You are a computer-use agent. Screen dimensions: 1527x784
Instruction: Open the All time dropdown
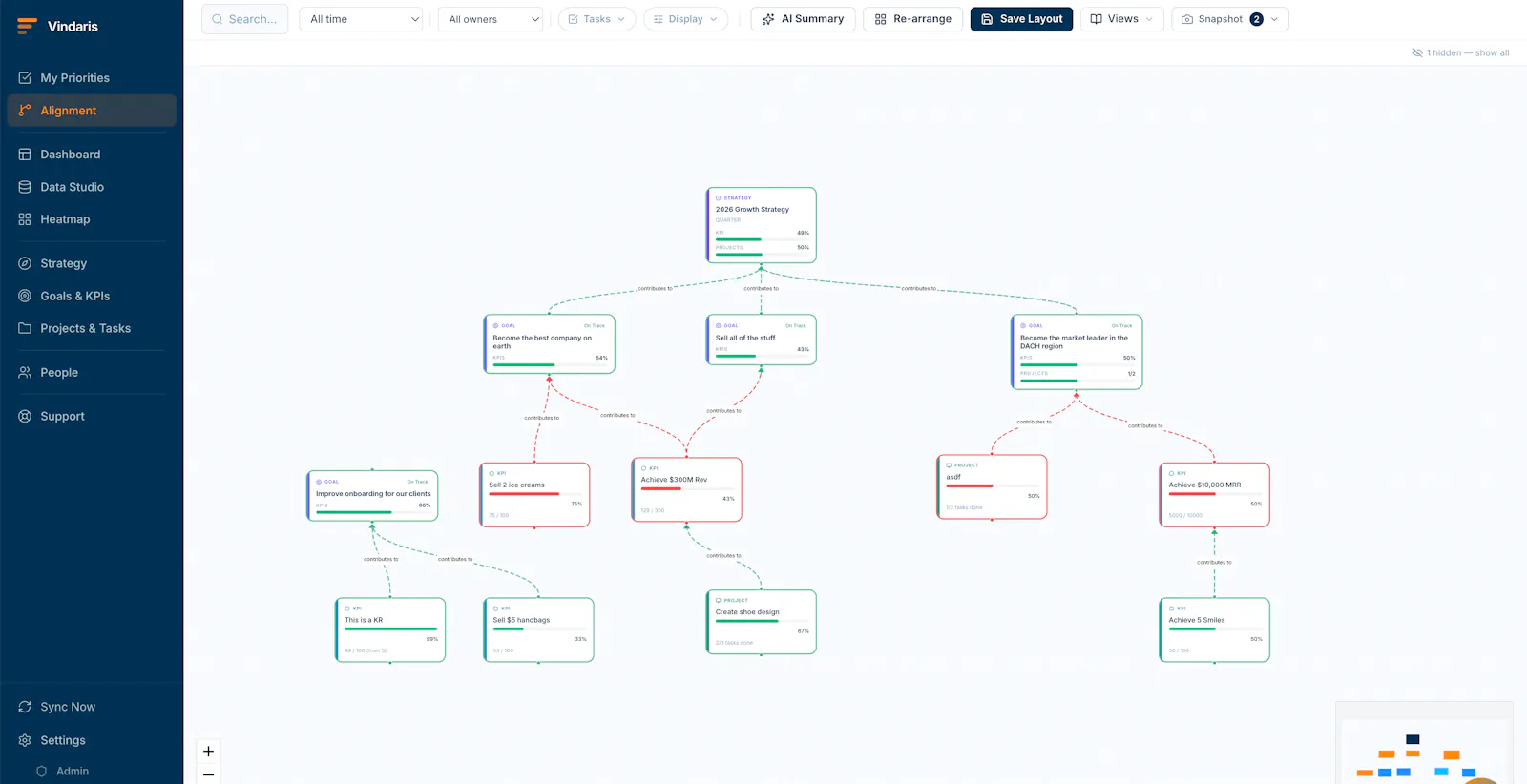[x=361, y=19]
